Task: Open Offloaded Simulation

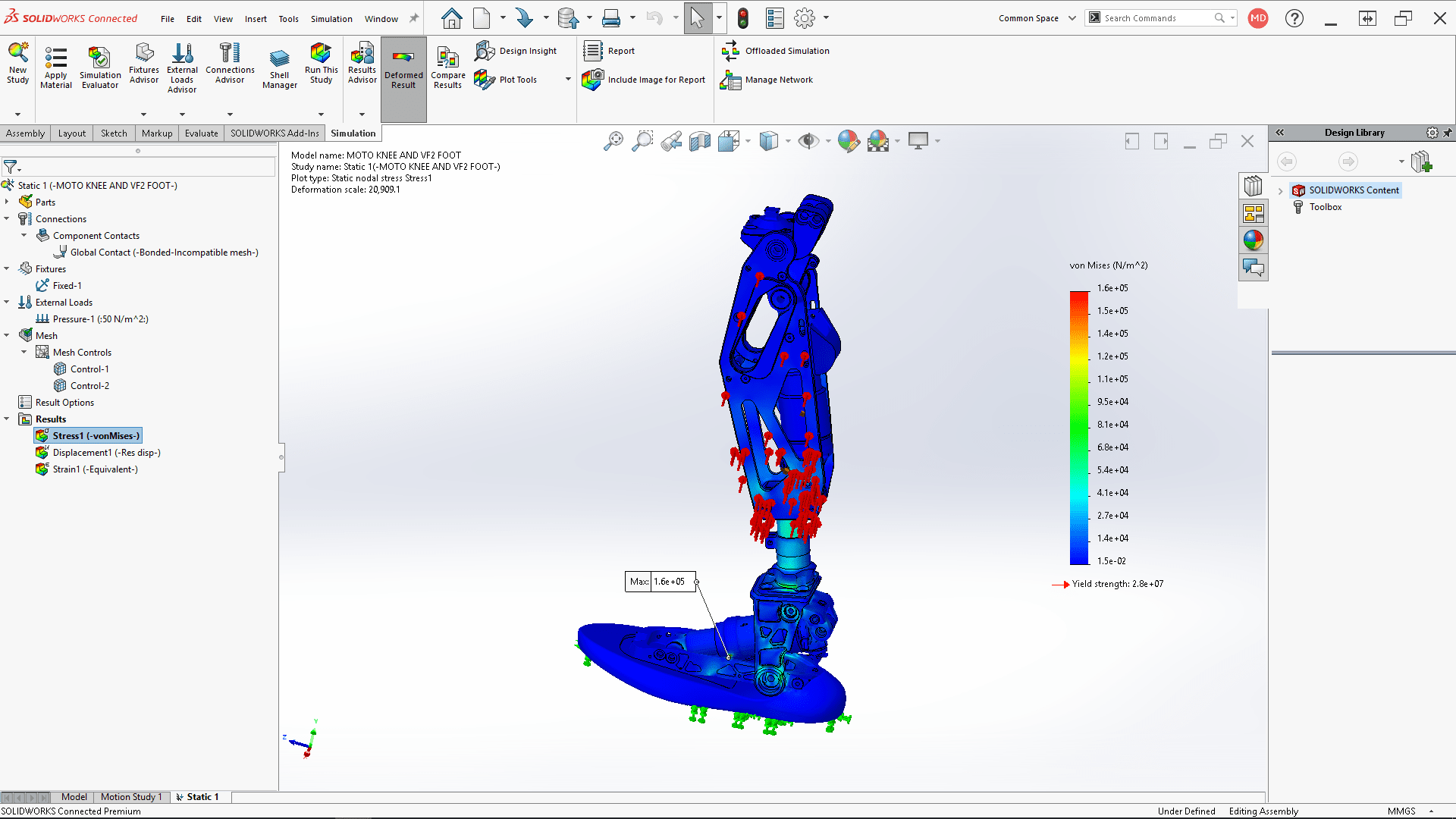Action: (x=775, y=51)
